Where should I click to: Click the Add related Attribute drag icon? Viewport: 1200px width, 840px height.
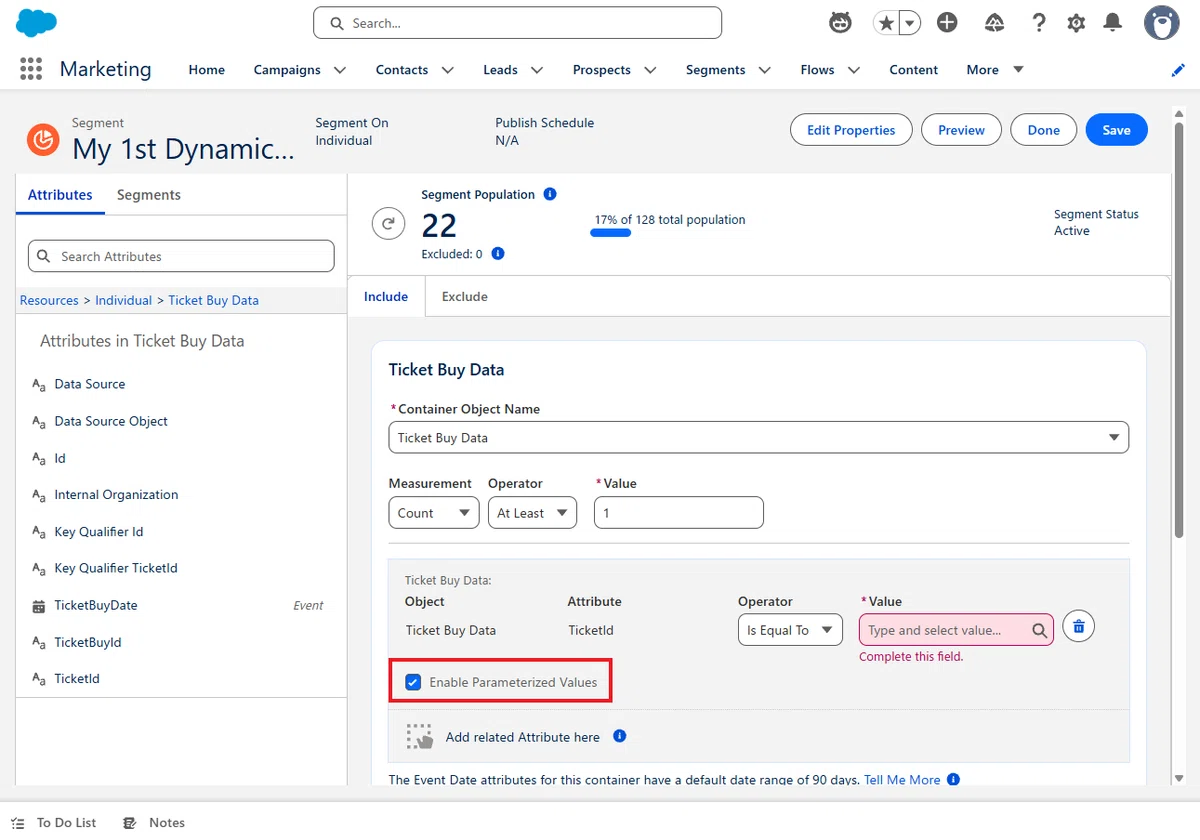tap(420, 737)
